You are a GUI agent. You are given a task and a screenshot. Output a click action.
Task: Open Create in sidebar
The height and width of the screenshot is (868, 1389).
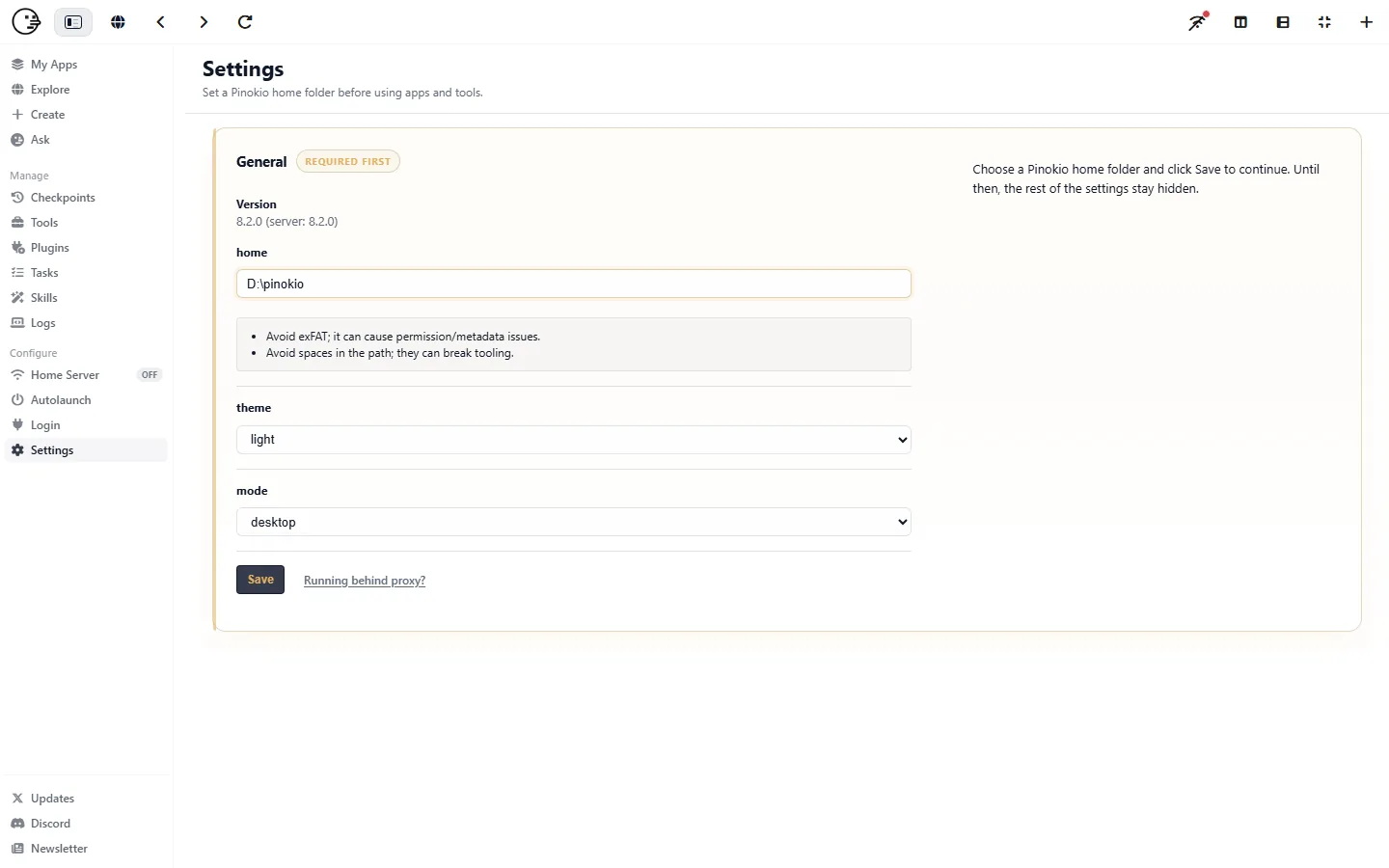[86, 115]
